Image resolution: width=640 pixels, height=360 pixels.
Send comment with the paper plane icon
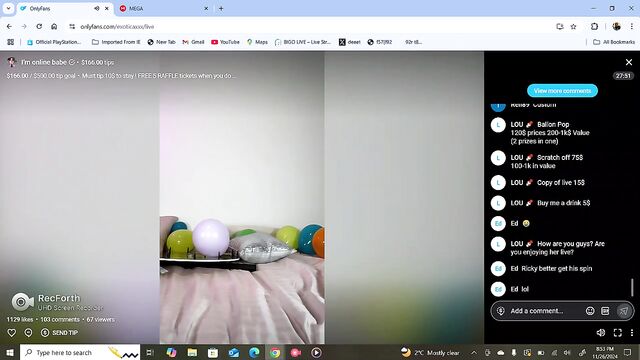[x=624, y=311]
